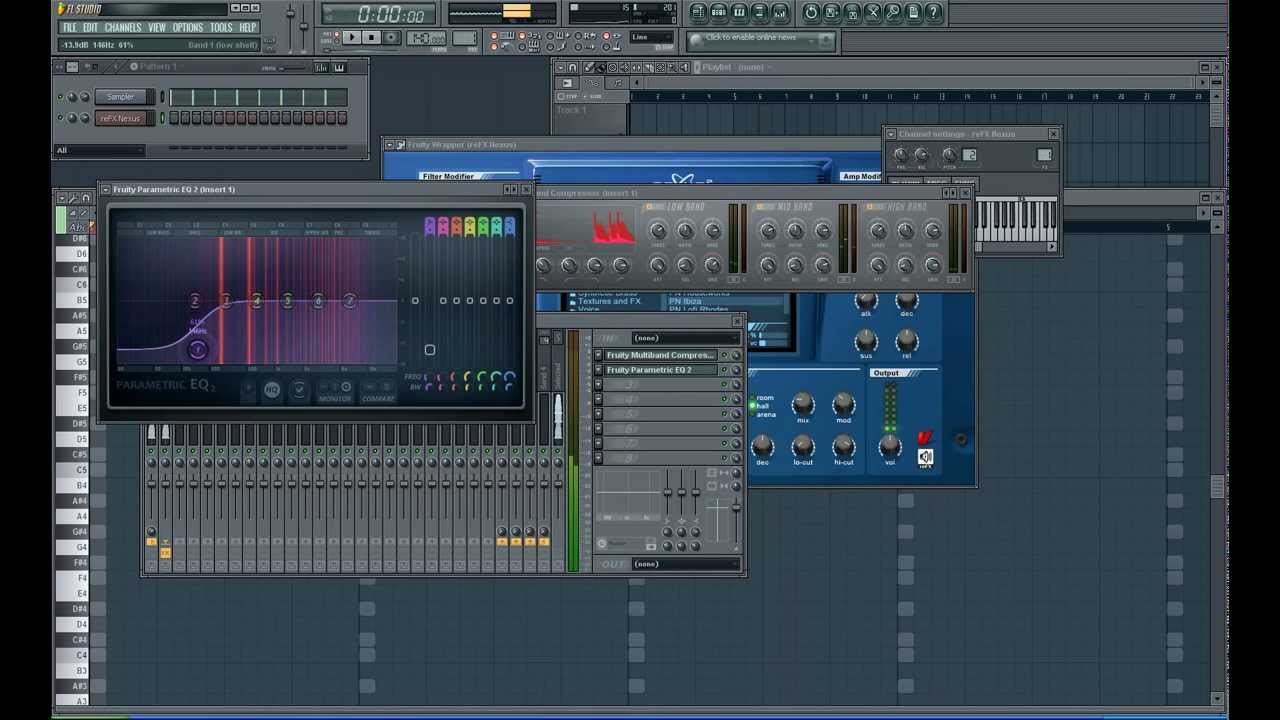Open the All channel filter dropdown
This screenshot has width=1280, height=720.
pyautogui.click(x=100, y=150)
